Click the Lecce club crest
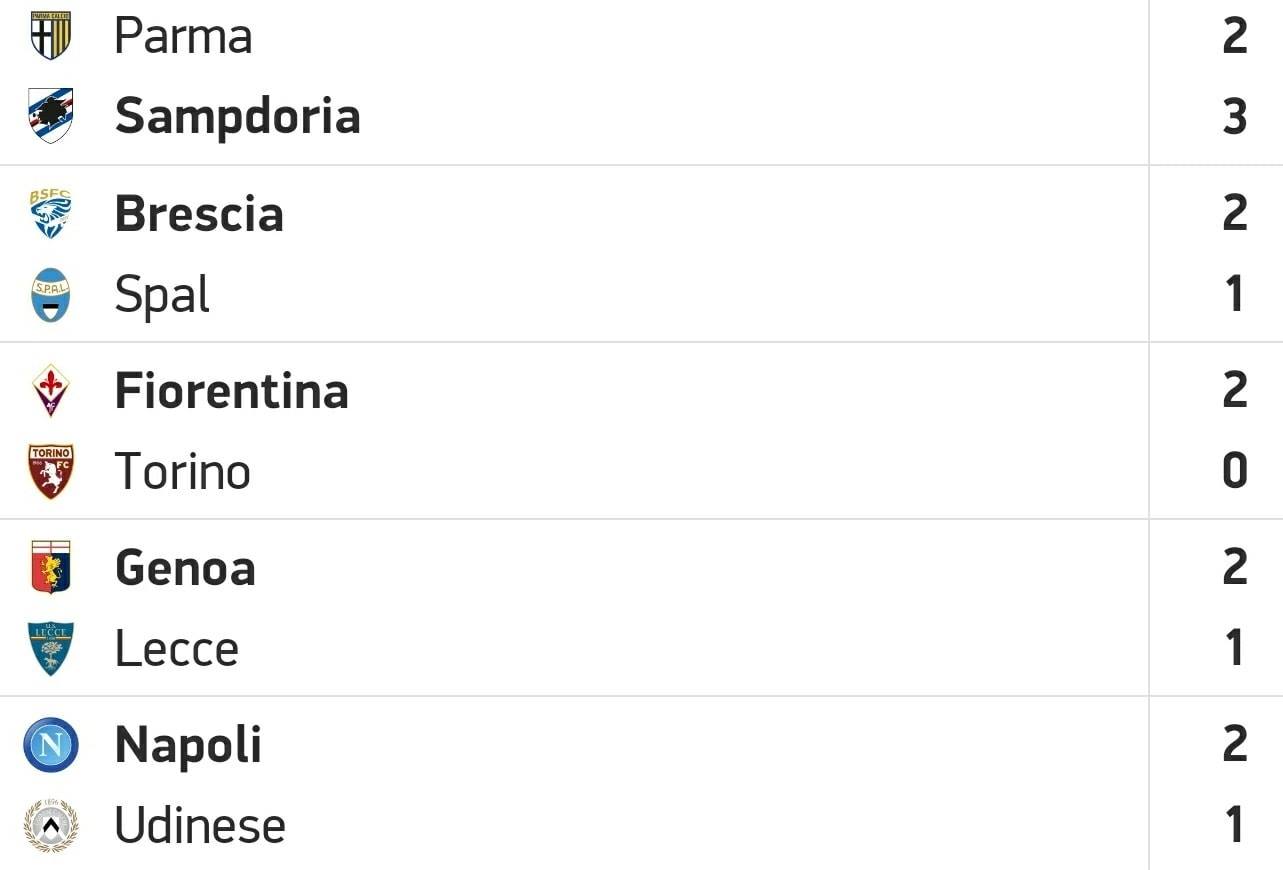This screenshot has width=1283, height=870. 51,648
